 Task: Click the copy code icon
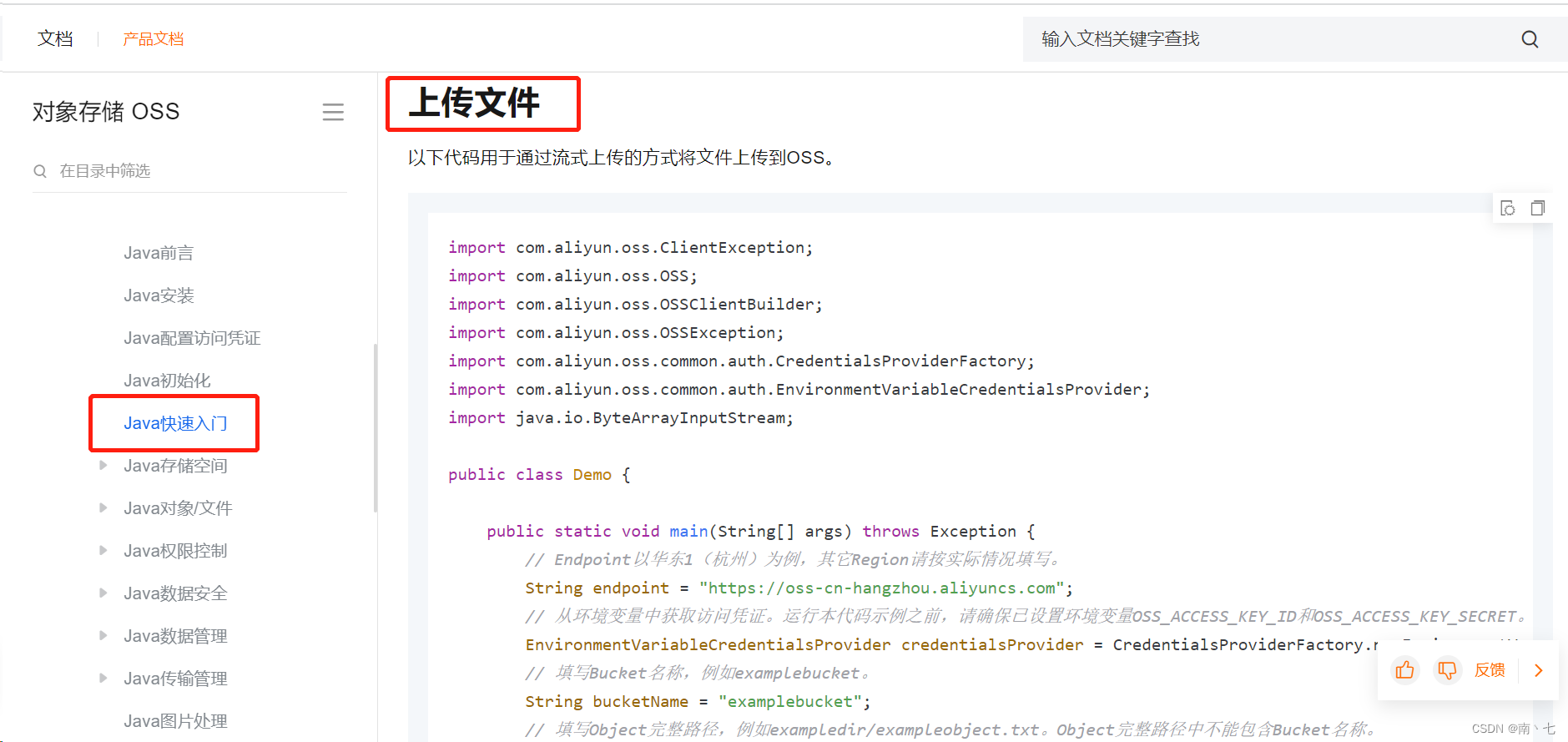click(1538, 208)
